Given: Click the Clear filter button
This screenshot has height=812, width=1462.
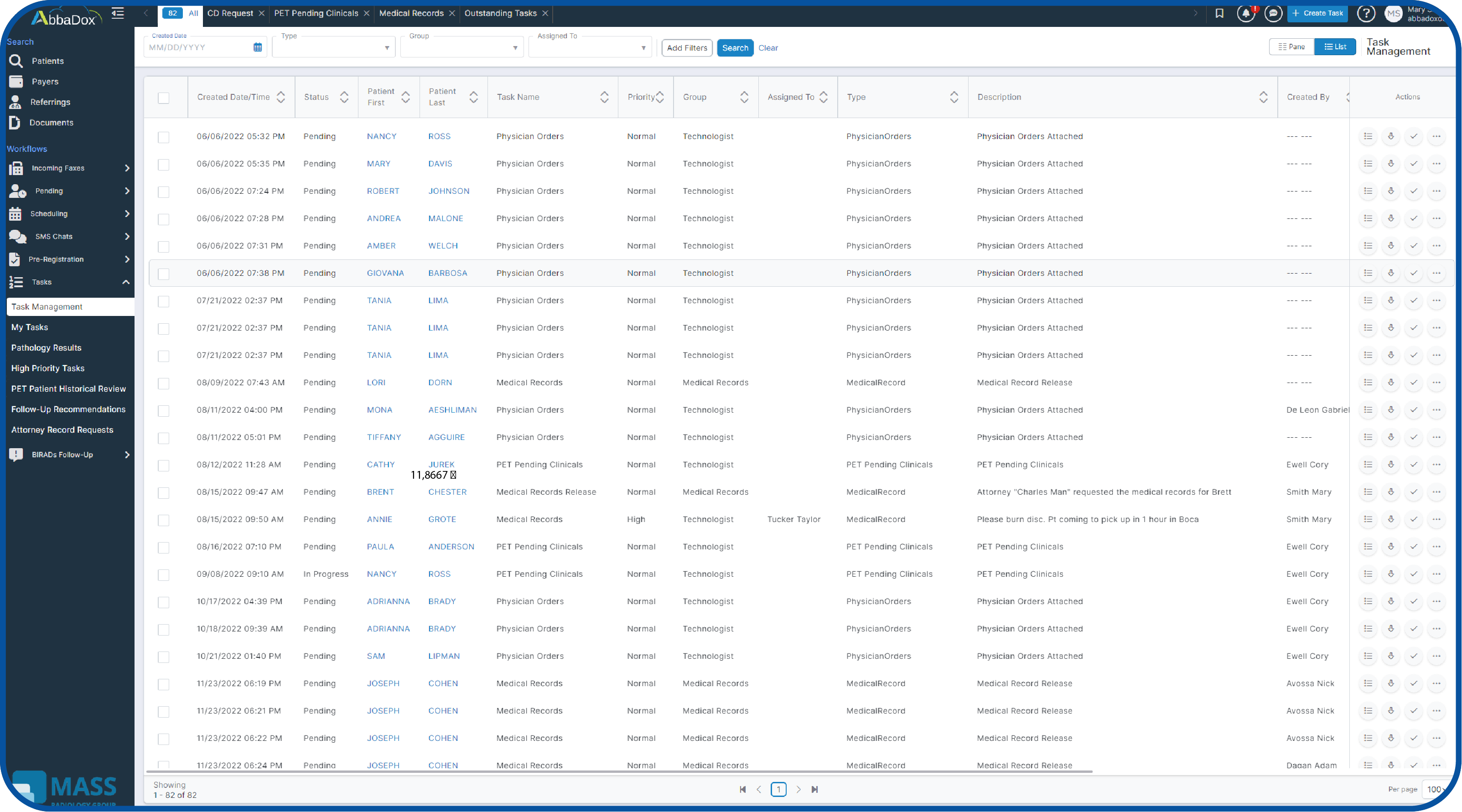Looking at the screenshot, I should tap(768, 47).
